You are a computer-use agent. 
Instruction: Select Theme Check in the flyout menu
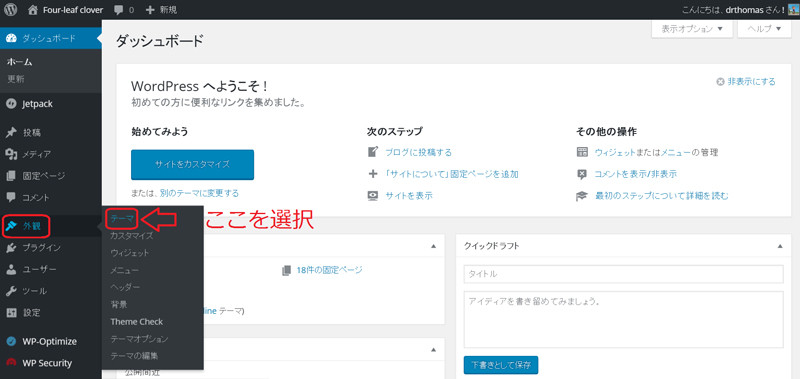137,322
